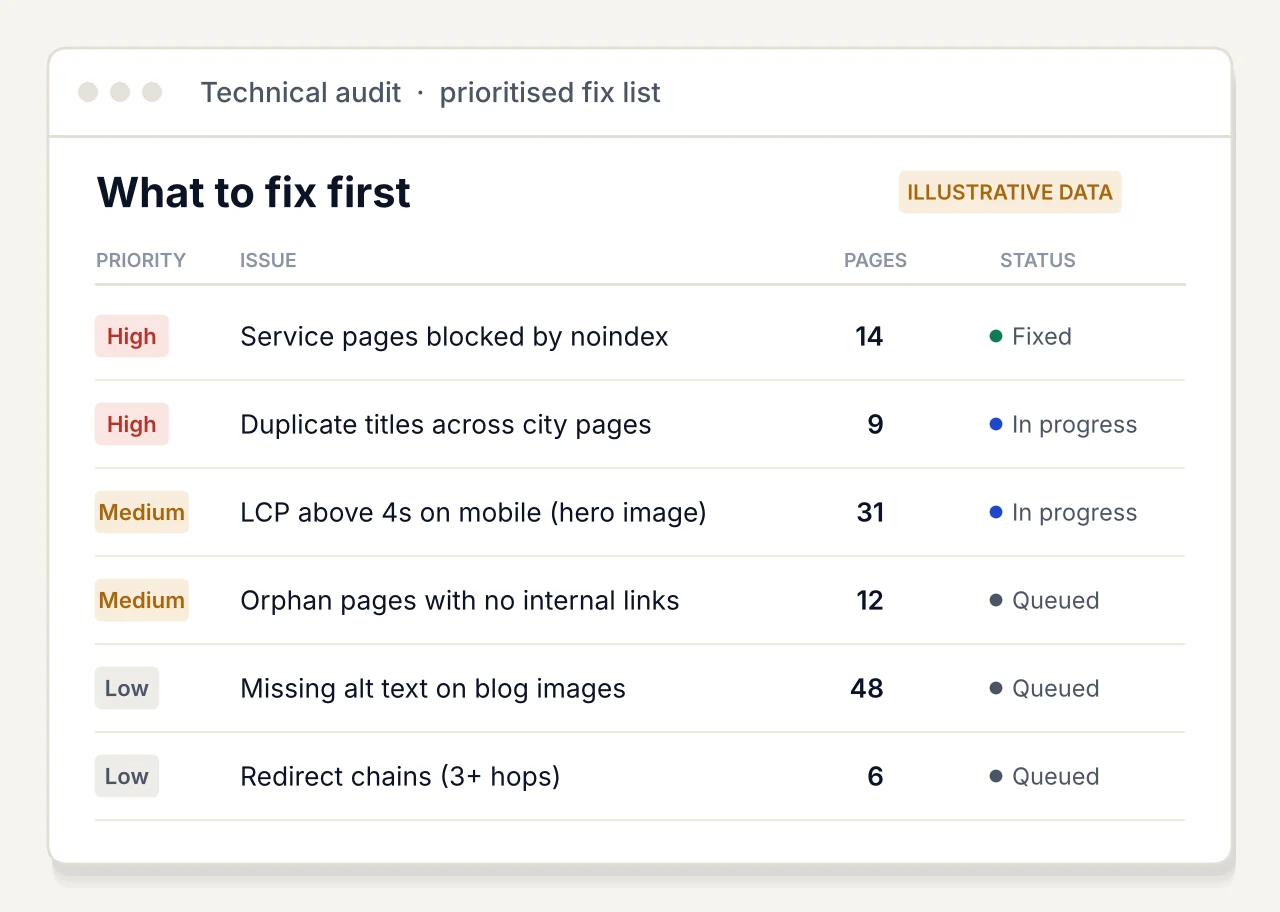Click 'Queued' status for orphan pages
1280x912 pixels.
tap(1045, 600)
